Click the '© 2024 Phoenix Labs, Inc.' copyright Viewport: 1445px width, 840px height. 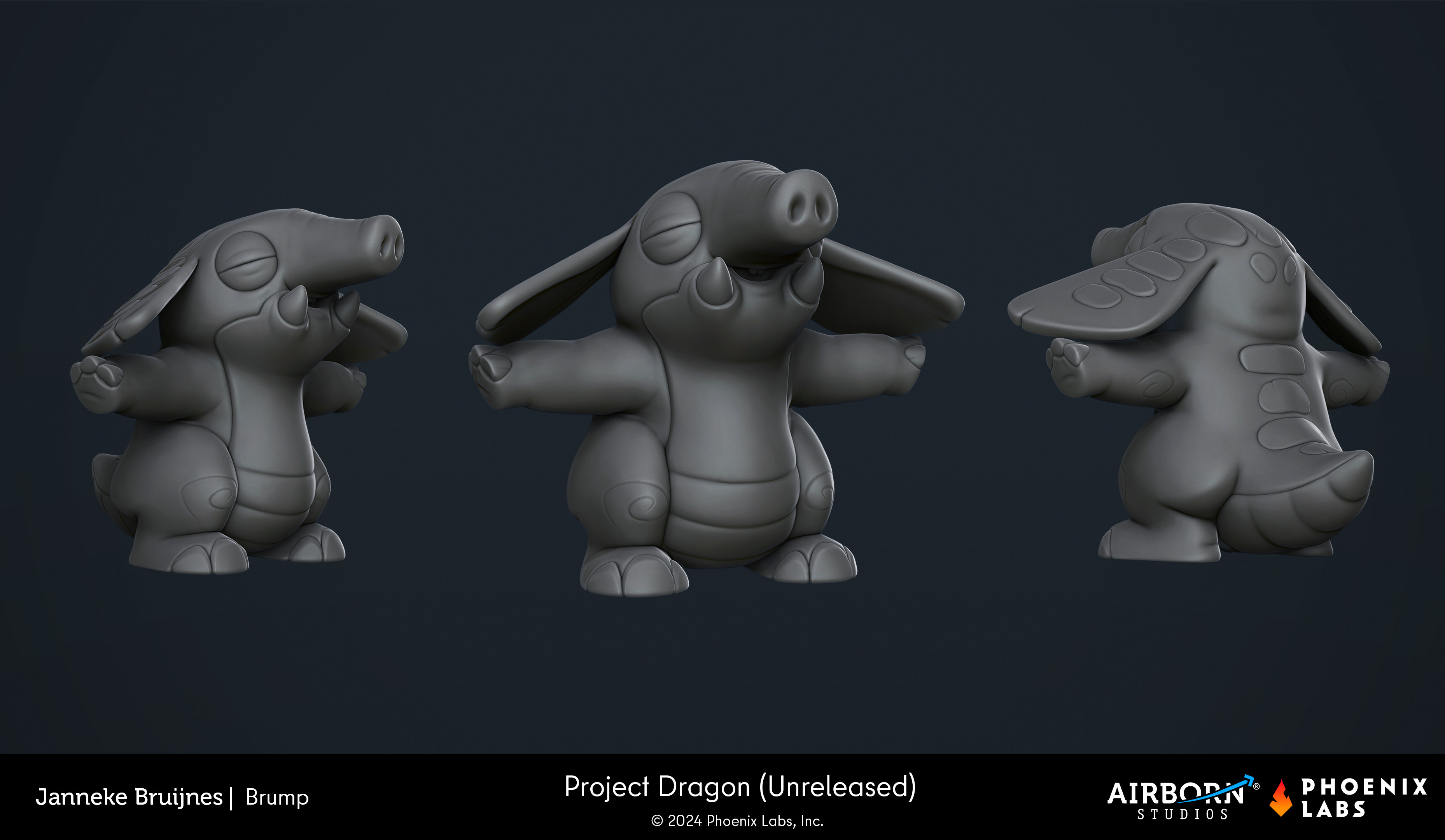[x=737, y=821]
